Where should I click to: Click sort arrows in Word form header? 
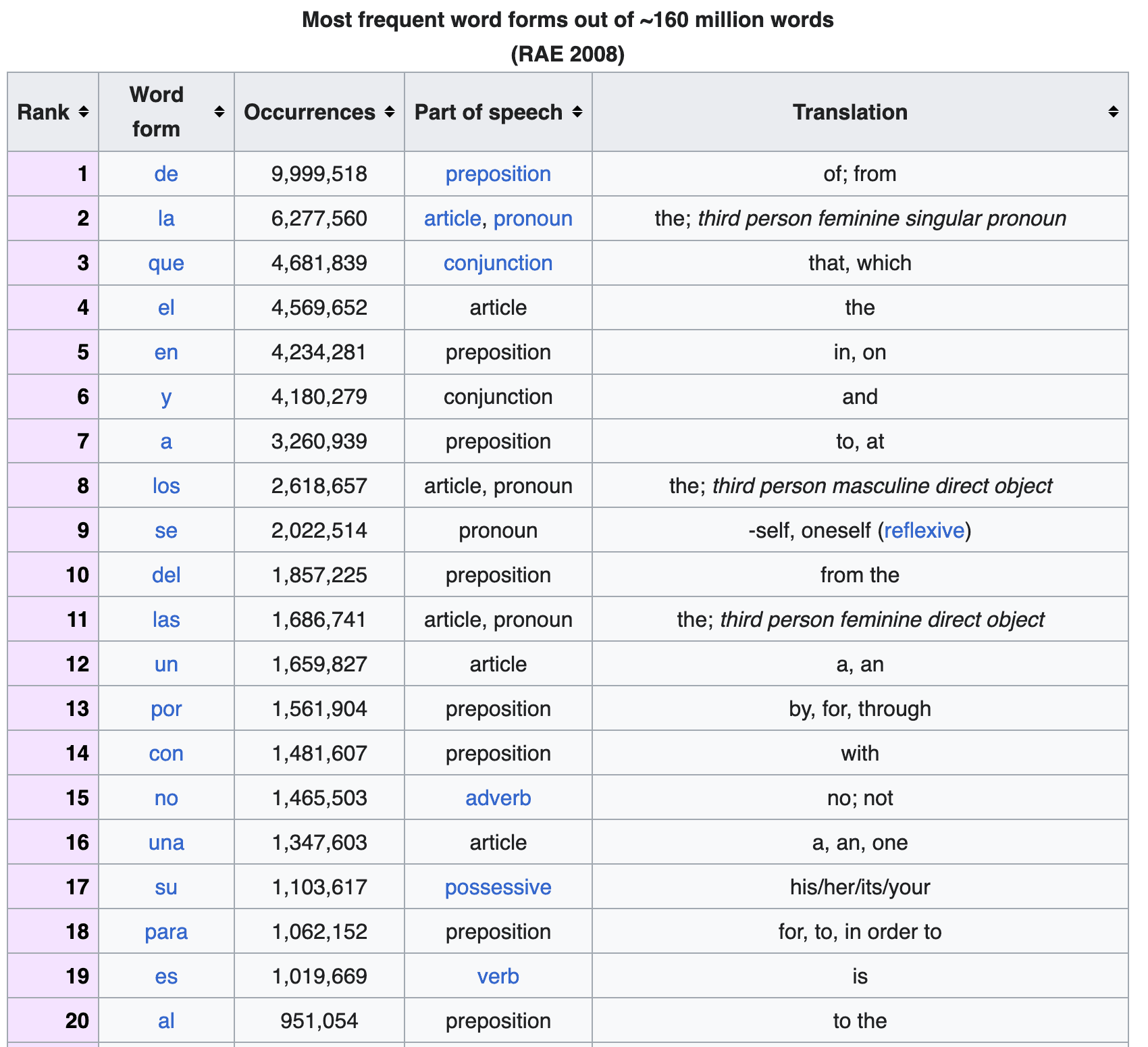point(219,112)
